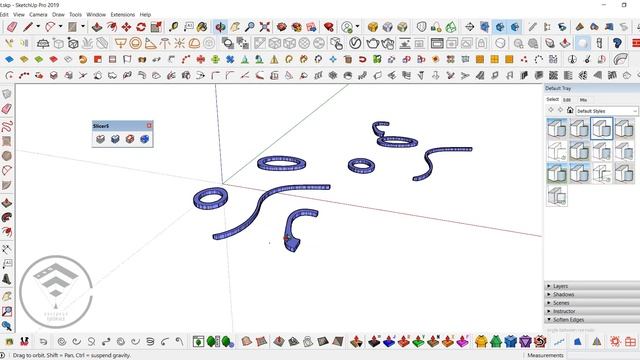
Task: Click the first Slicer5 toolbar icon
Action: (100, 139)
